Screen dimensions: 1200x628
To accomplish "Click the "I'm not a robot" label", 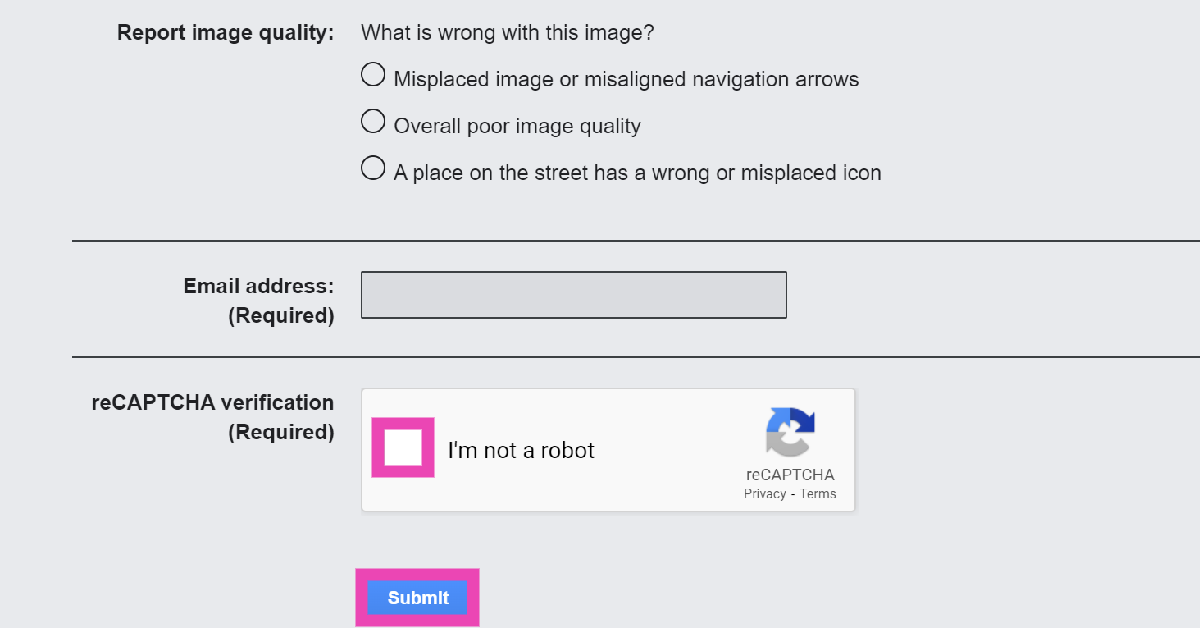I will [x=521, y=451].
